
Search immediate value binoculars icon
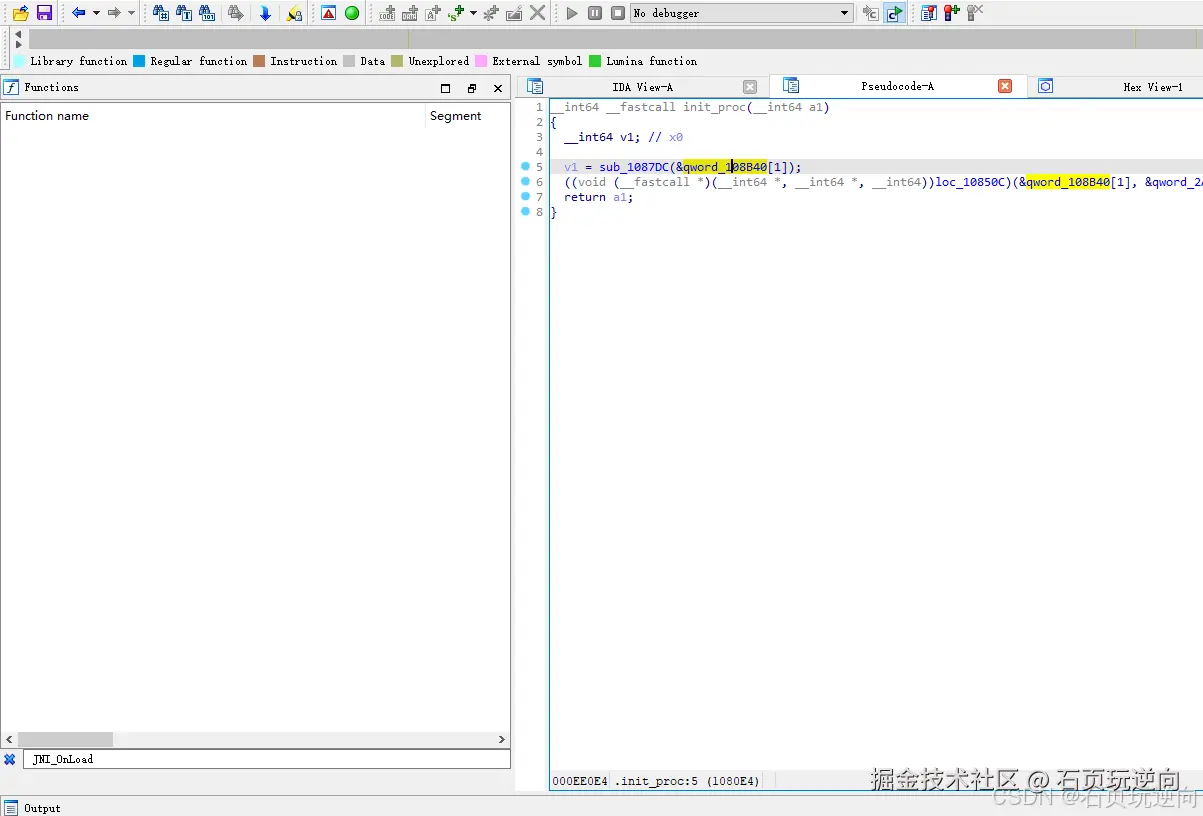[160, 13]
